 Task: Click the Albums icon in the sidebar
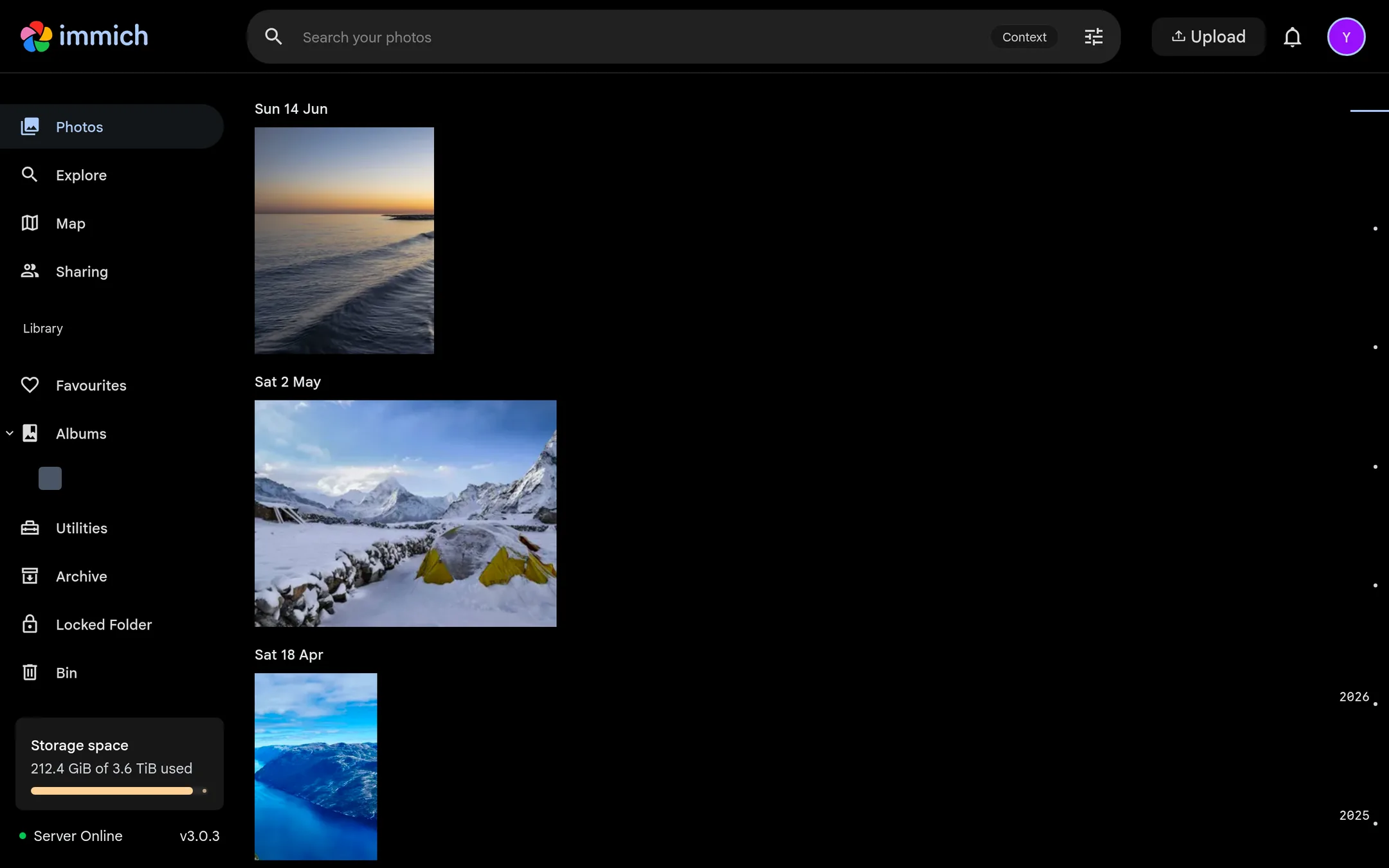coord(30,433)
